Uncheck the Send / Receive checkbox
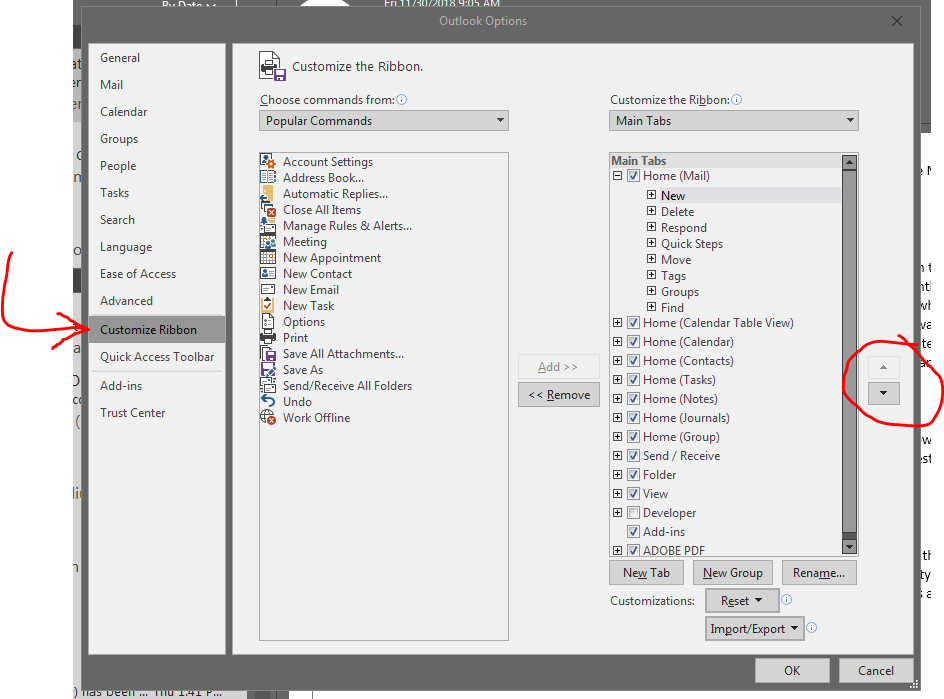Image resolution: width=944 pixels, height=699 pixels. tap(633, 456)
